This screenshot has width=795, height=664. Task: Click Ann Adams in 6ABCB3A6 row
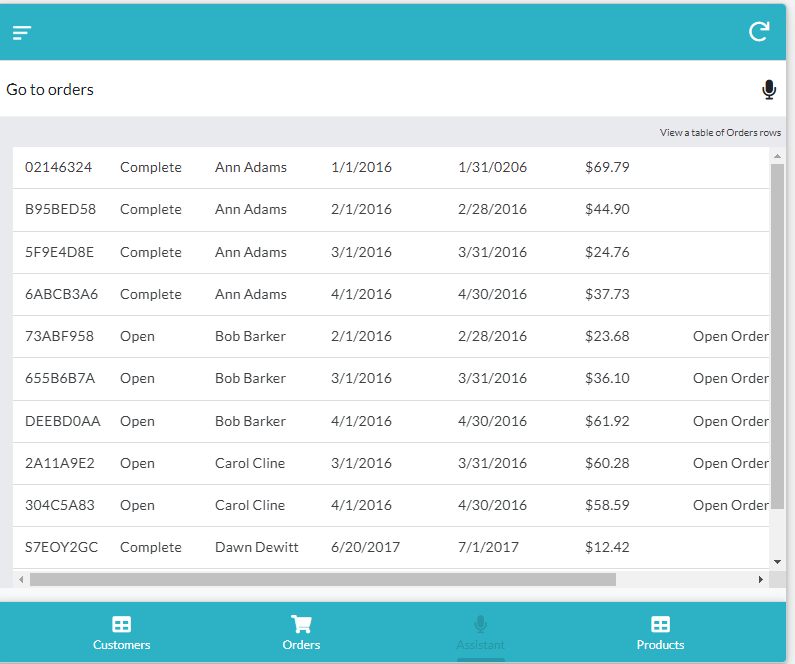point(251,294)
